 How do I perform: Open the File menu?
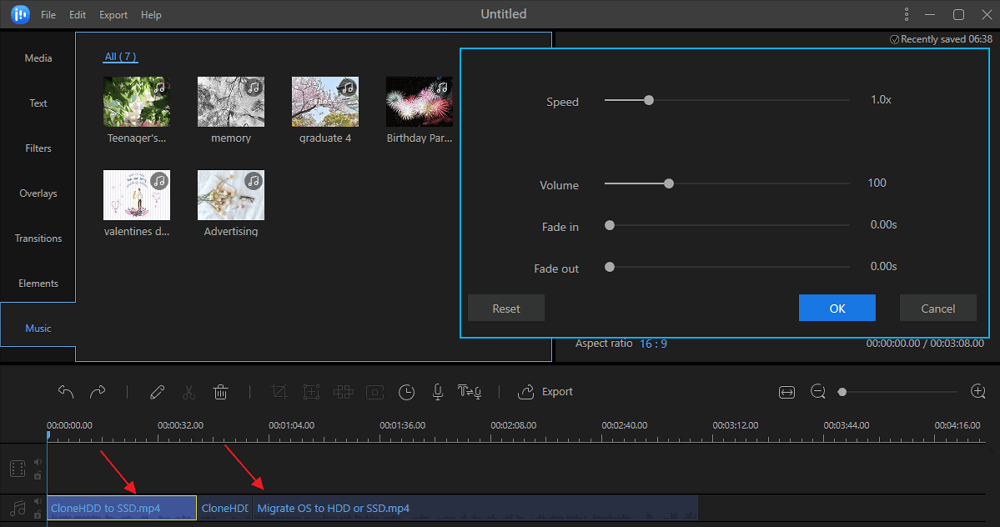pyautogui.click(x=48, y=15)
